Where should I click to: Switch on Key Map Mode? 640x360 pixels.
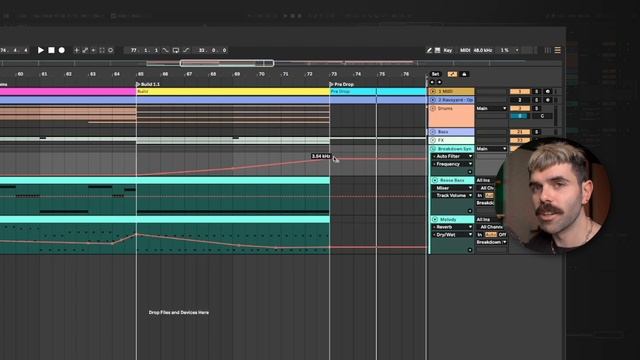(x=448, y=50)
